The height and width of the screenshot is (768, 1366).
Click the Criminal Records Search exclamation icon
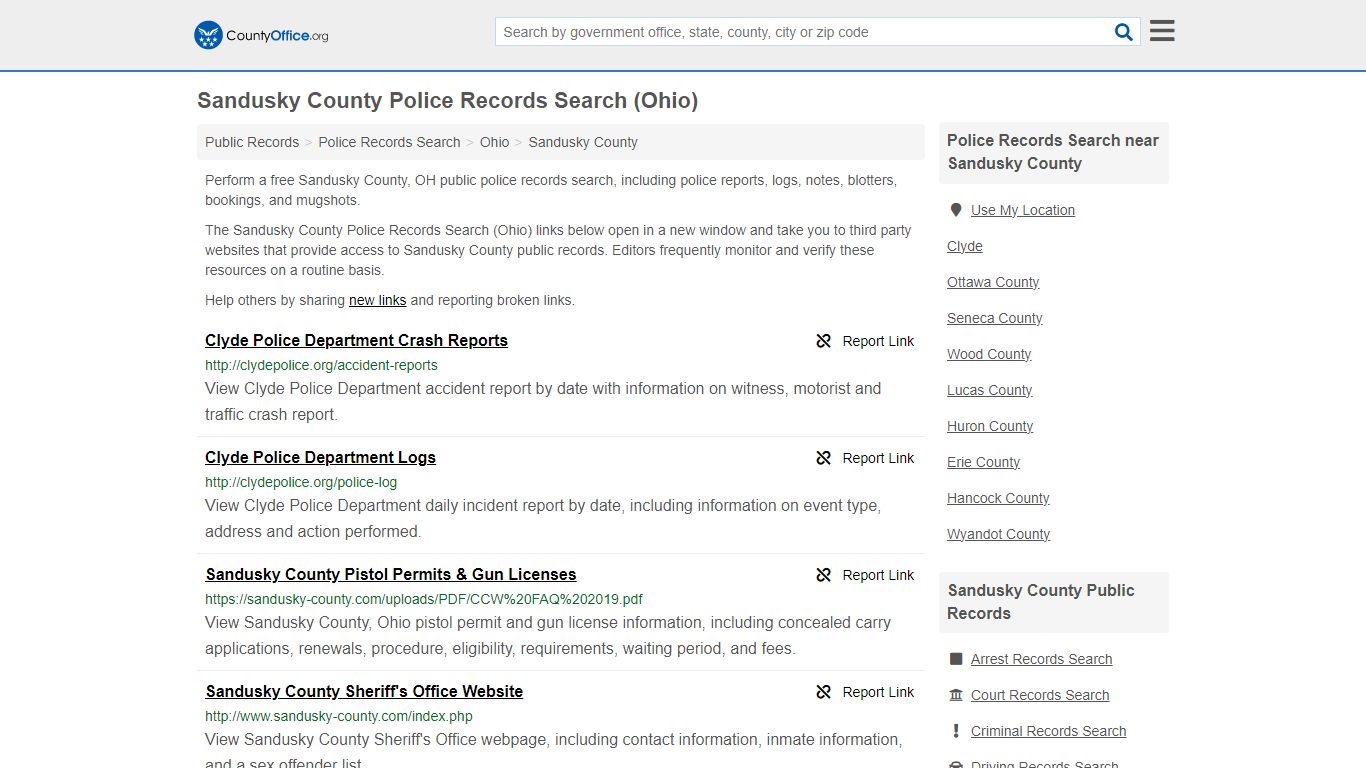click(x=956, y=731)
